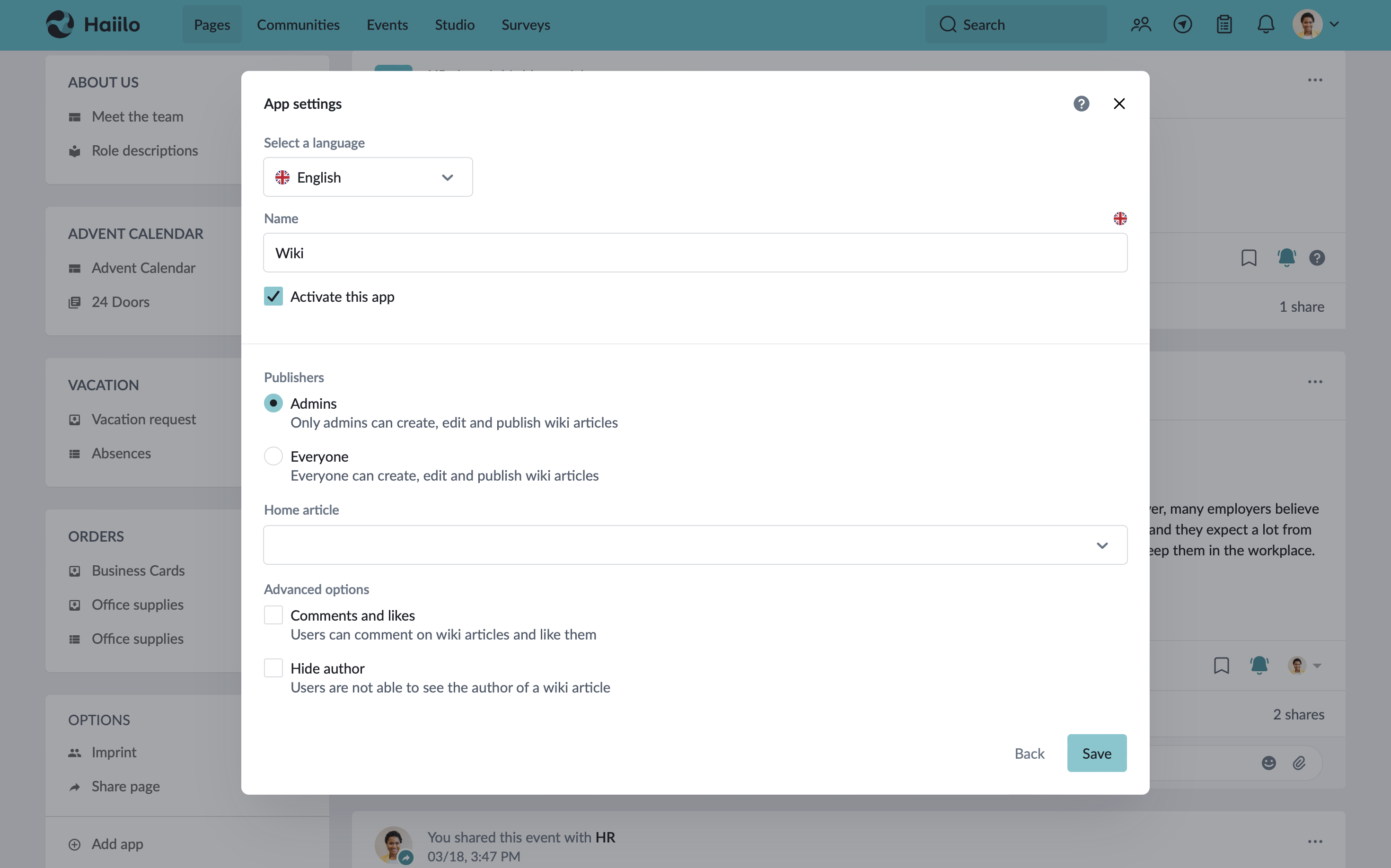Open more options on shared event post

pyautogui.click(x=1315, y=841)
